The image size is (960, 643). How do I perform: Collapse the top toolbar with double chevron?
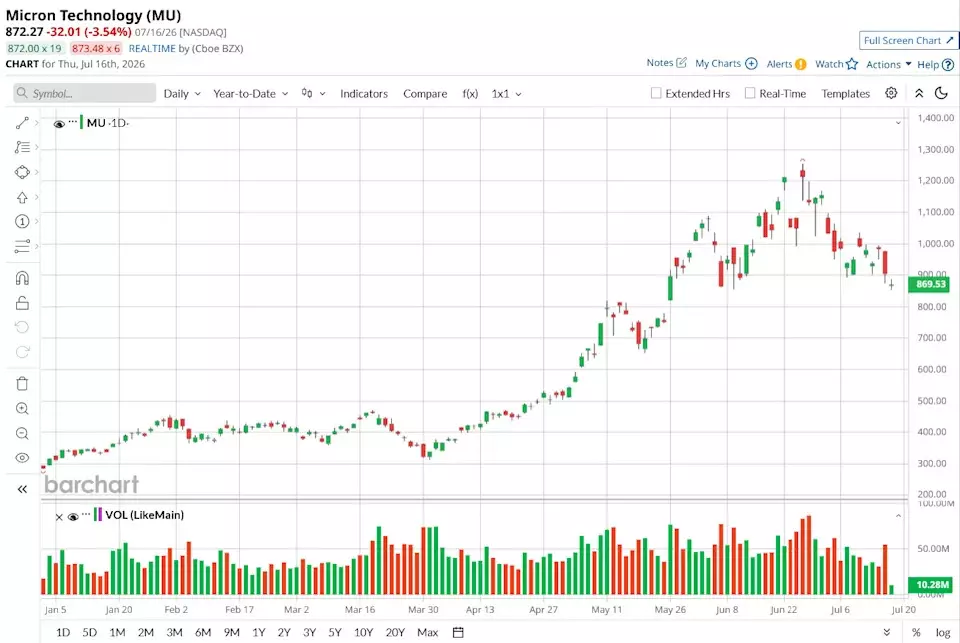(919, 93)
